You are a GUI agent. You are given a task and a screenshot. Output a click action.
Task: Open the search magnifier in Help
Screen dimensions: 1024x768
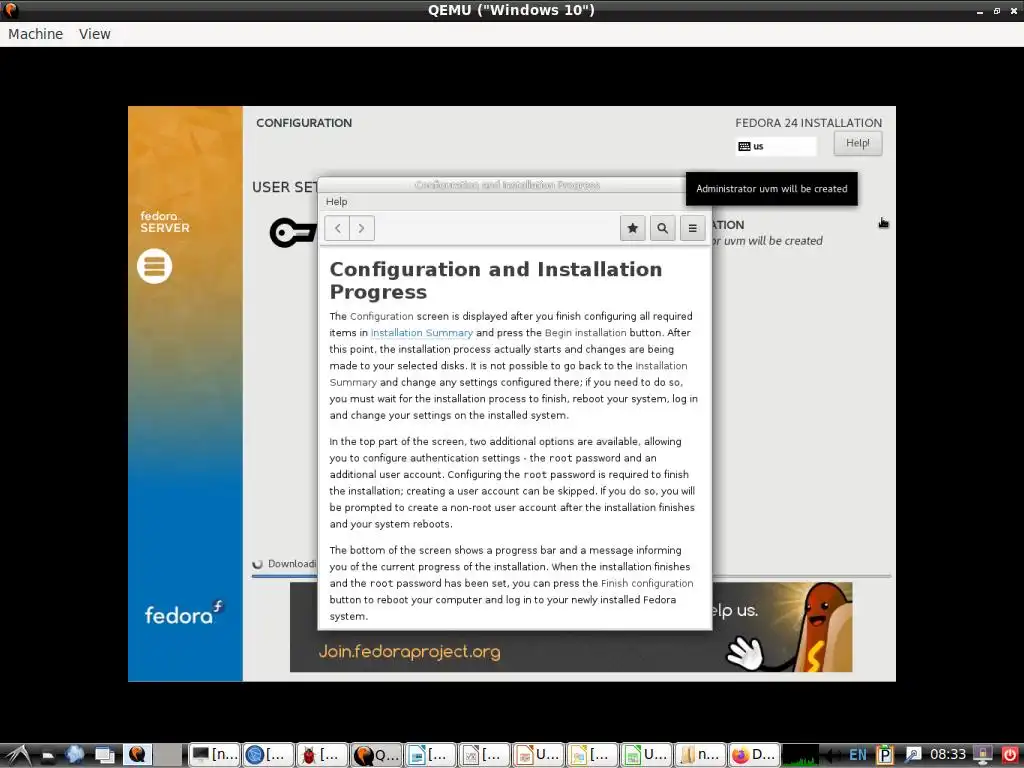[x=662, y=228]
